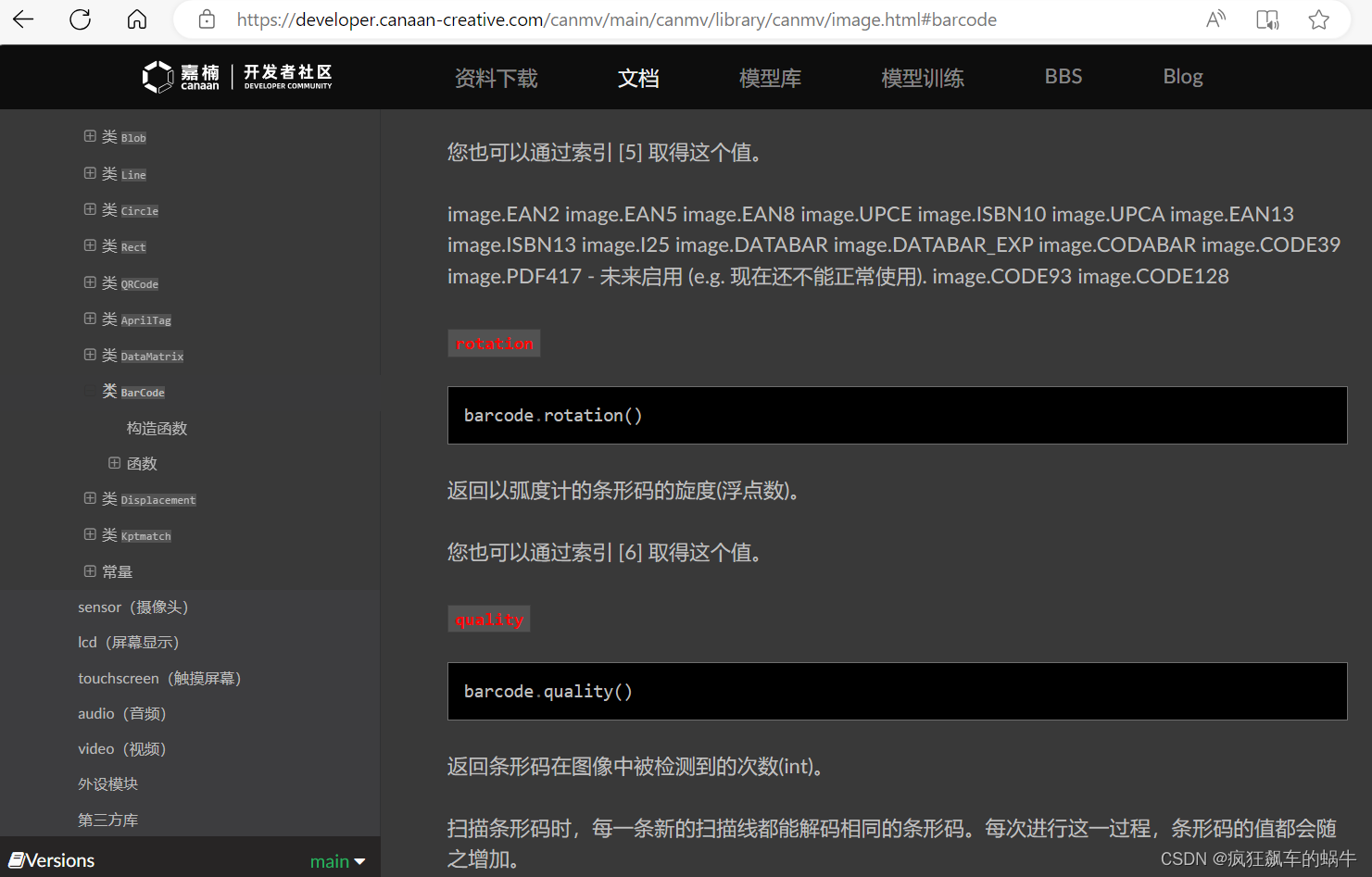Open the main version dropdown

click(x=338, y=861)
